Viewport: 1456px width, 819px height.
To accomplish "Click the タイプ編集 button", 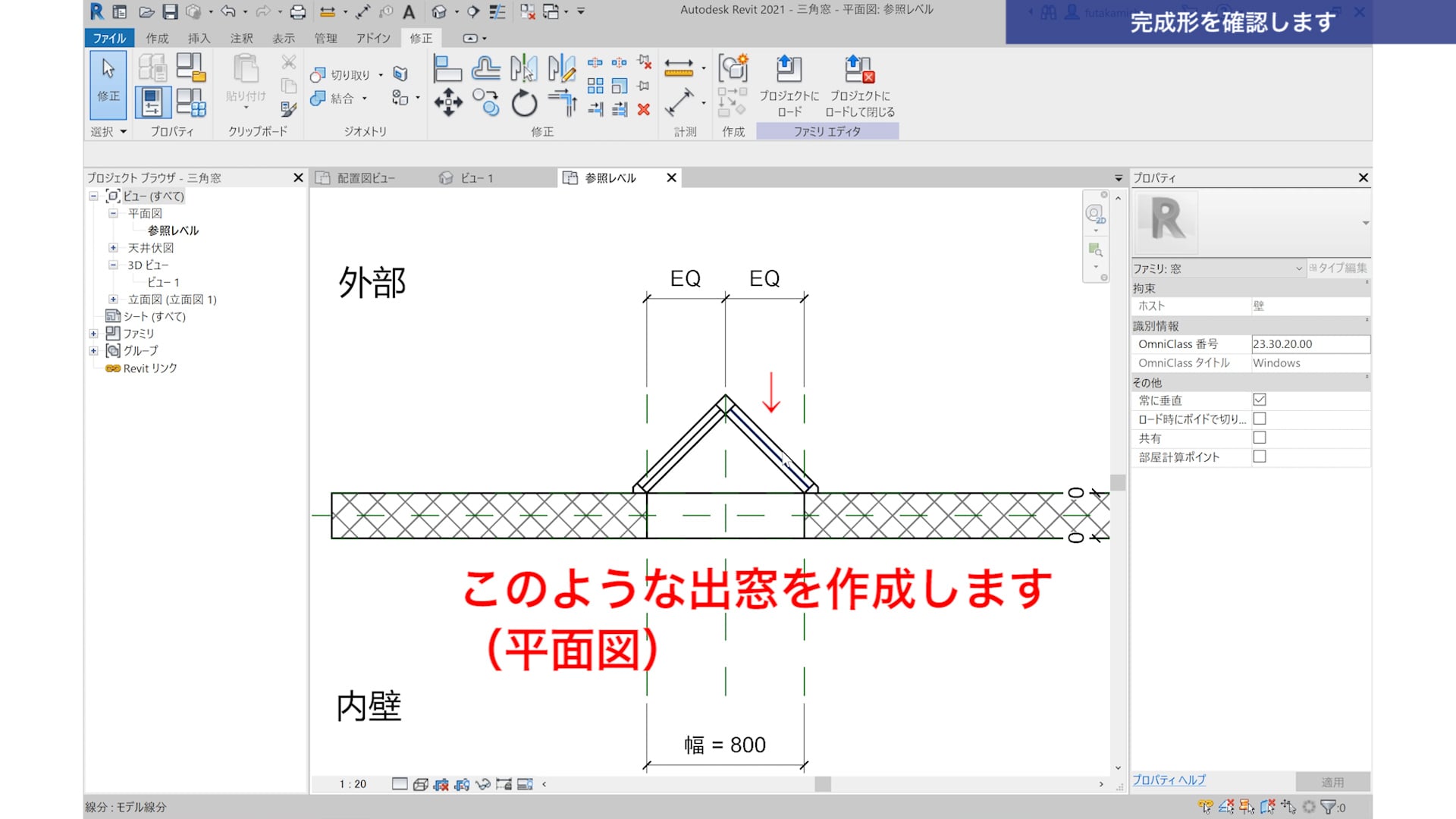I will click(x=1338, y=268).
